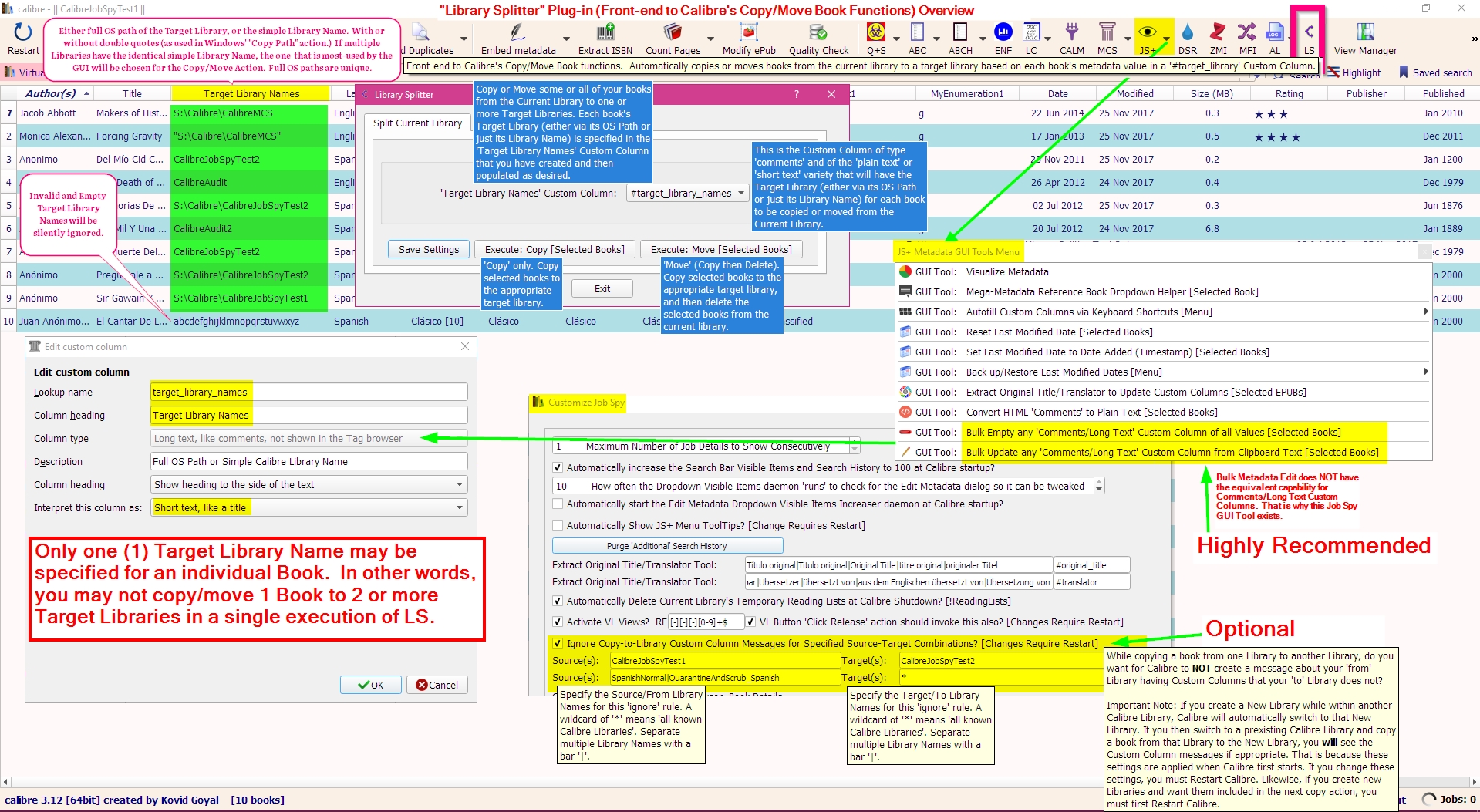Viewport: 1480px width, 812px height.
Task: Launch the Count Pages tool
Action: click(x=673, y=32)
